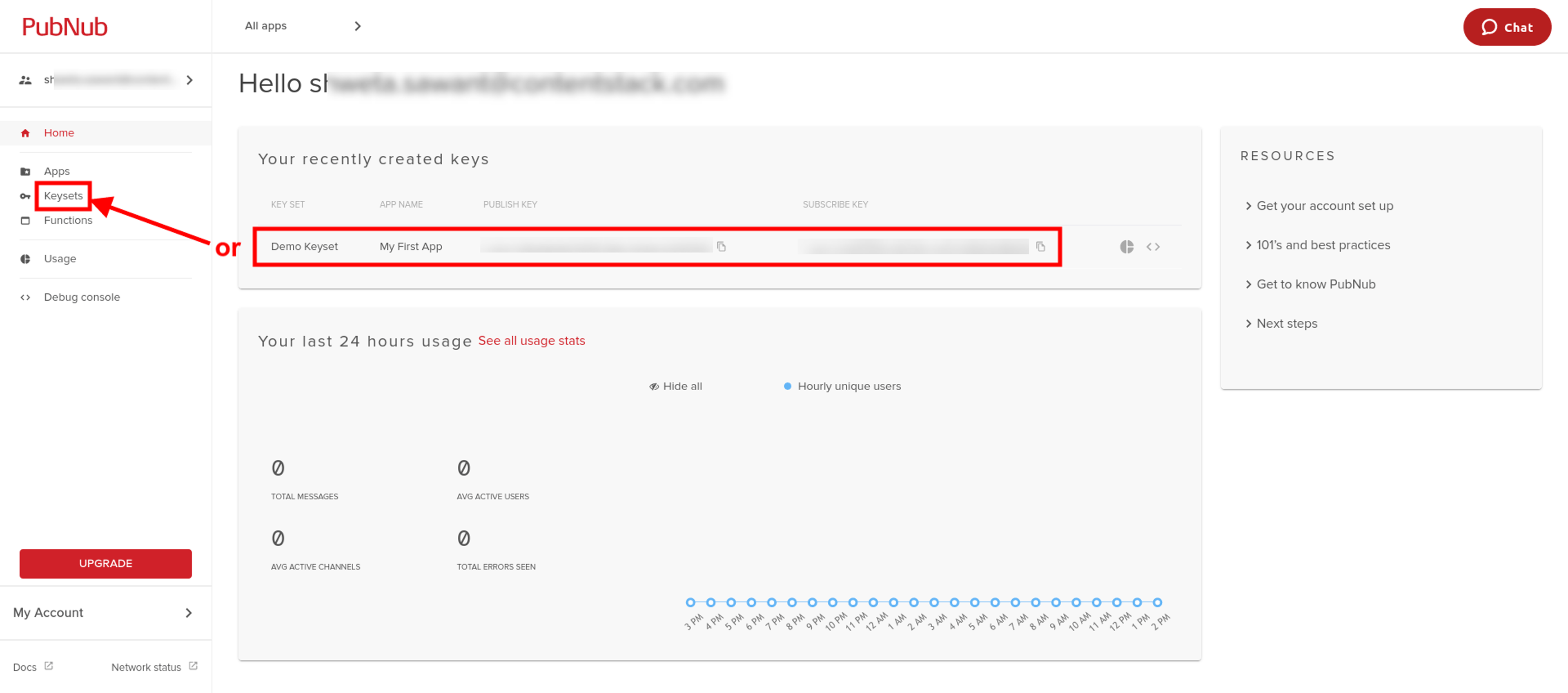
Task: Click the Functions window icon
Action: [x=25, y=221]
